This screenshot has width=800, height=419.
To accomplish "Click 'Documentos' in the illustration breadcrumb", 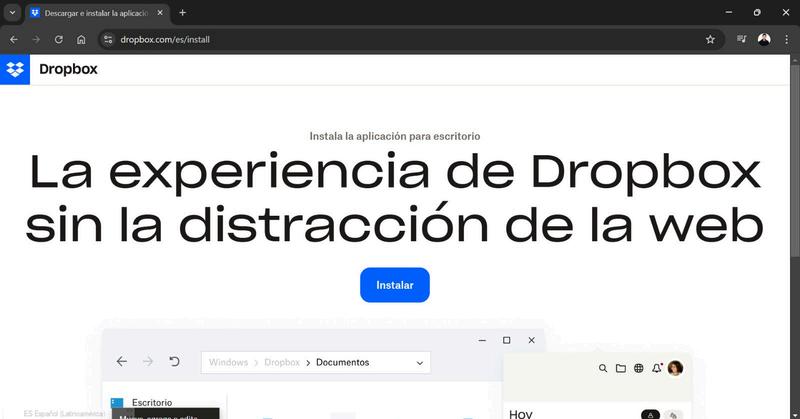I will [x=342, y=362].
